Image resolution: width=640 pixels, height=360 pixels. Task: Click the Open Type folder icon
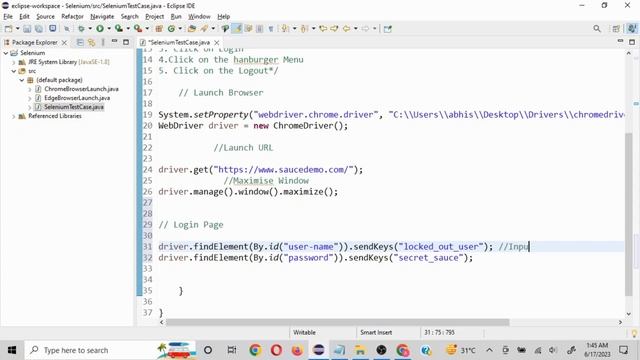coord(191,29)
